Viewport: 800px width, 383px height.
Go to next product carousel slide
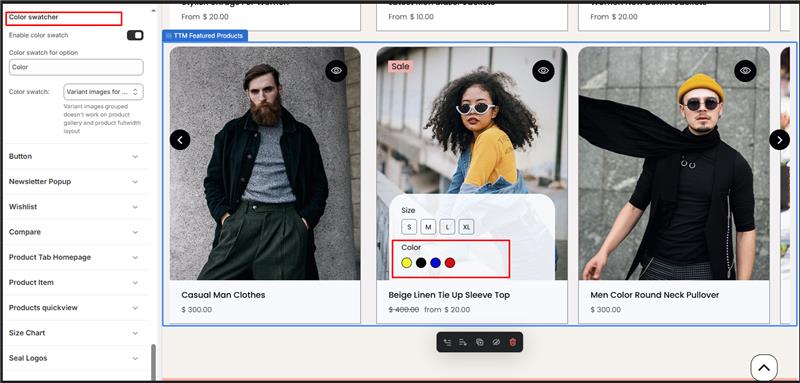coord(779,140)
